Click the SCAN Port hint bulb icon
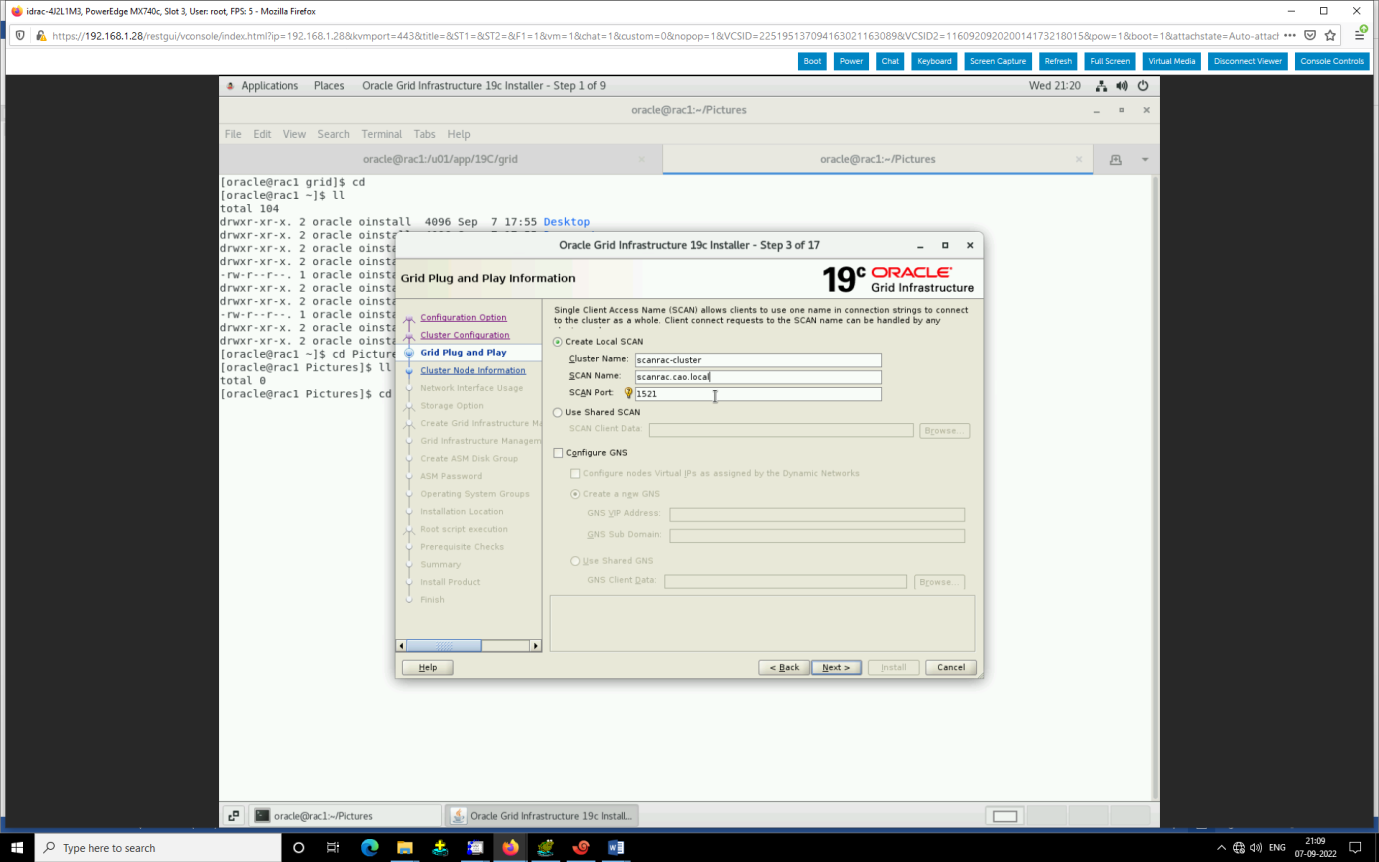 tap(628, 393)
